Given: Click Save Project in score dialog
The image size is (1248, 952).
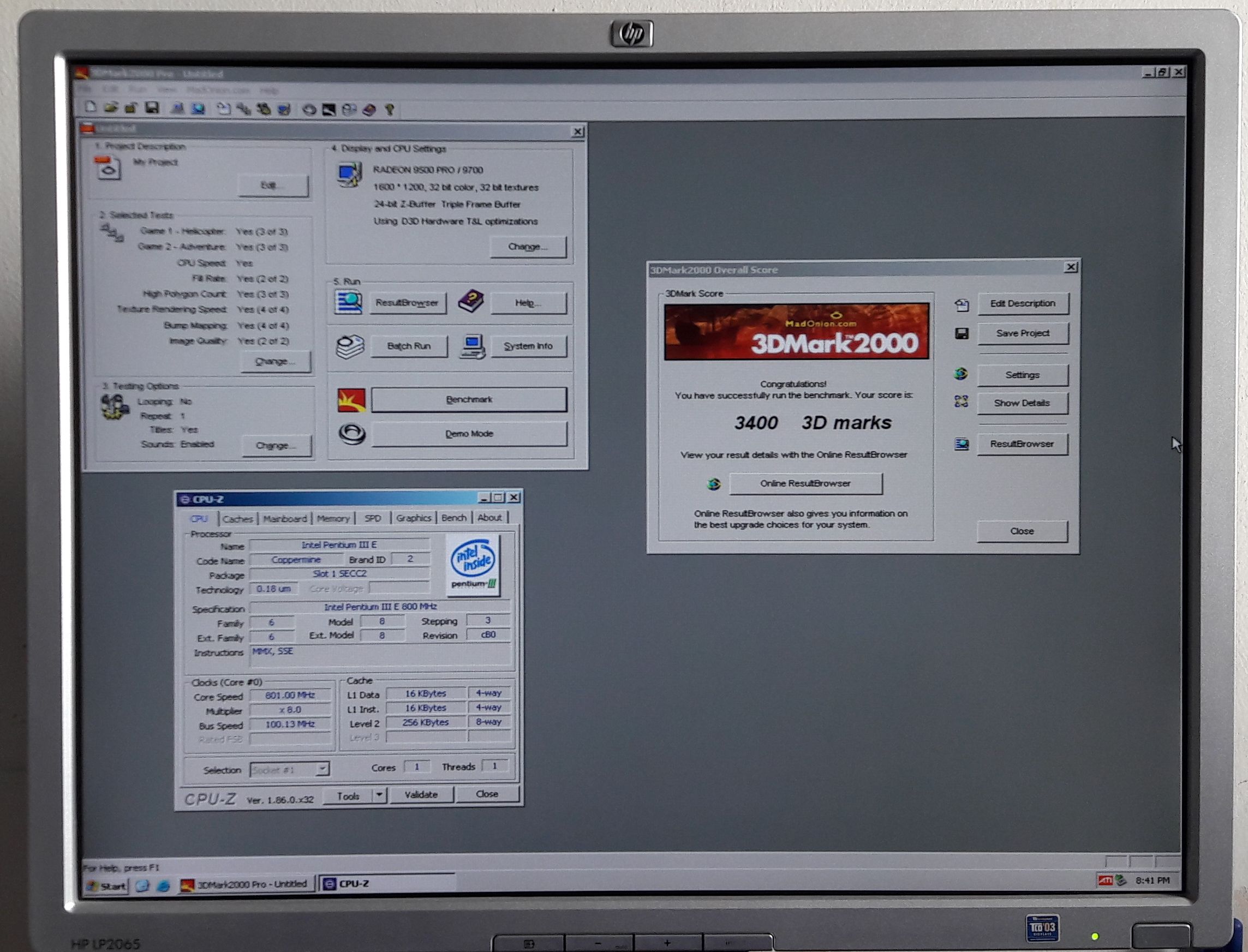Looking at the screenshot, I should coord(1023,333).
